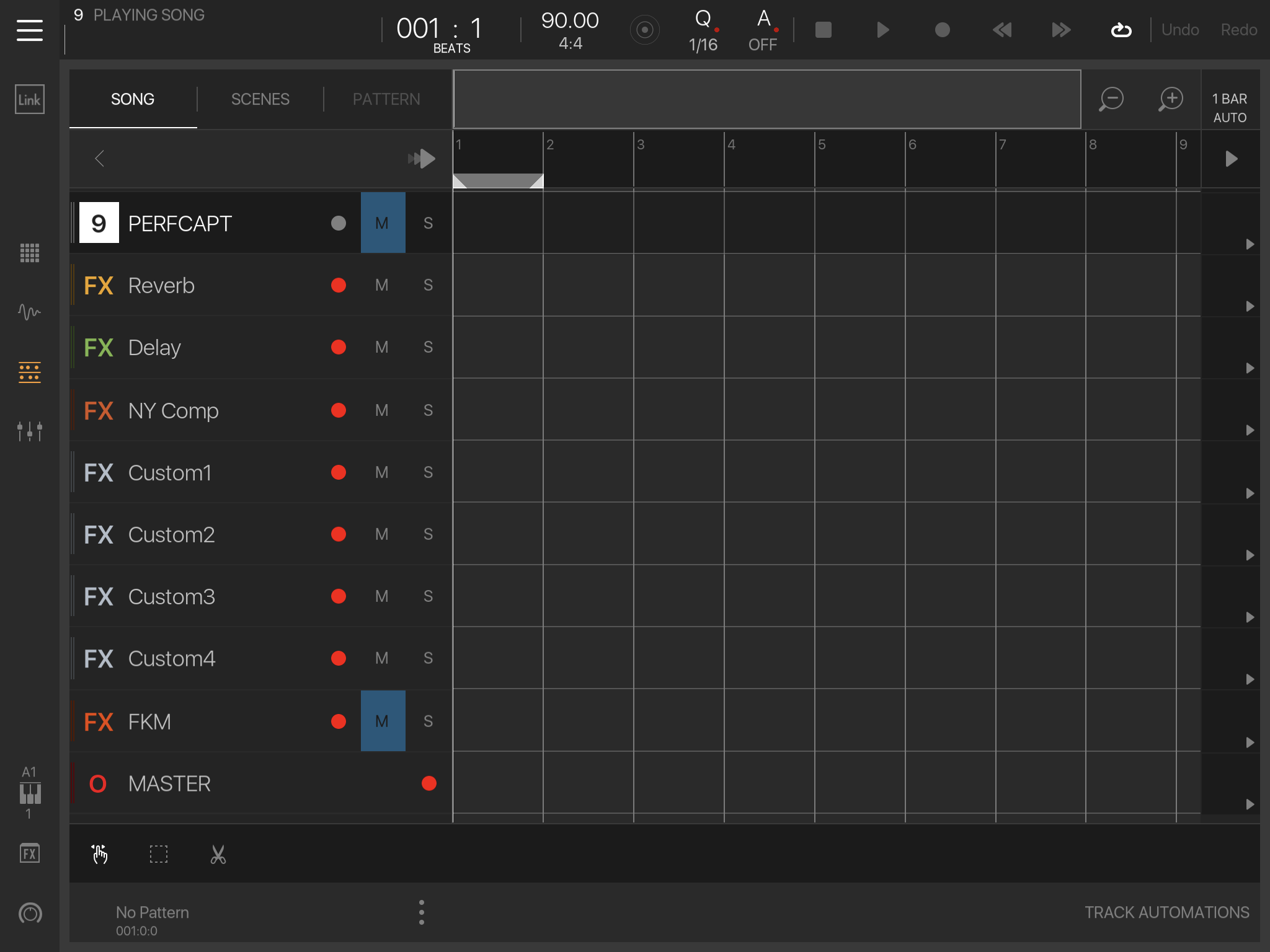Zoom out the timeline

coord(1111,99)
